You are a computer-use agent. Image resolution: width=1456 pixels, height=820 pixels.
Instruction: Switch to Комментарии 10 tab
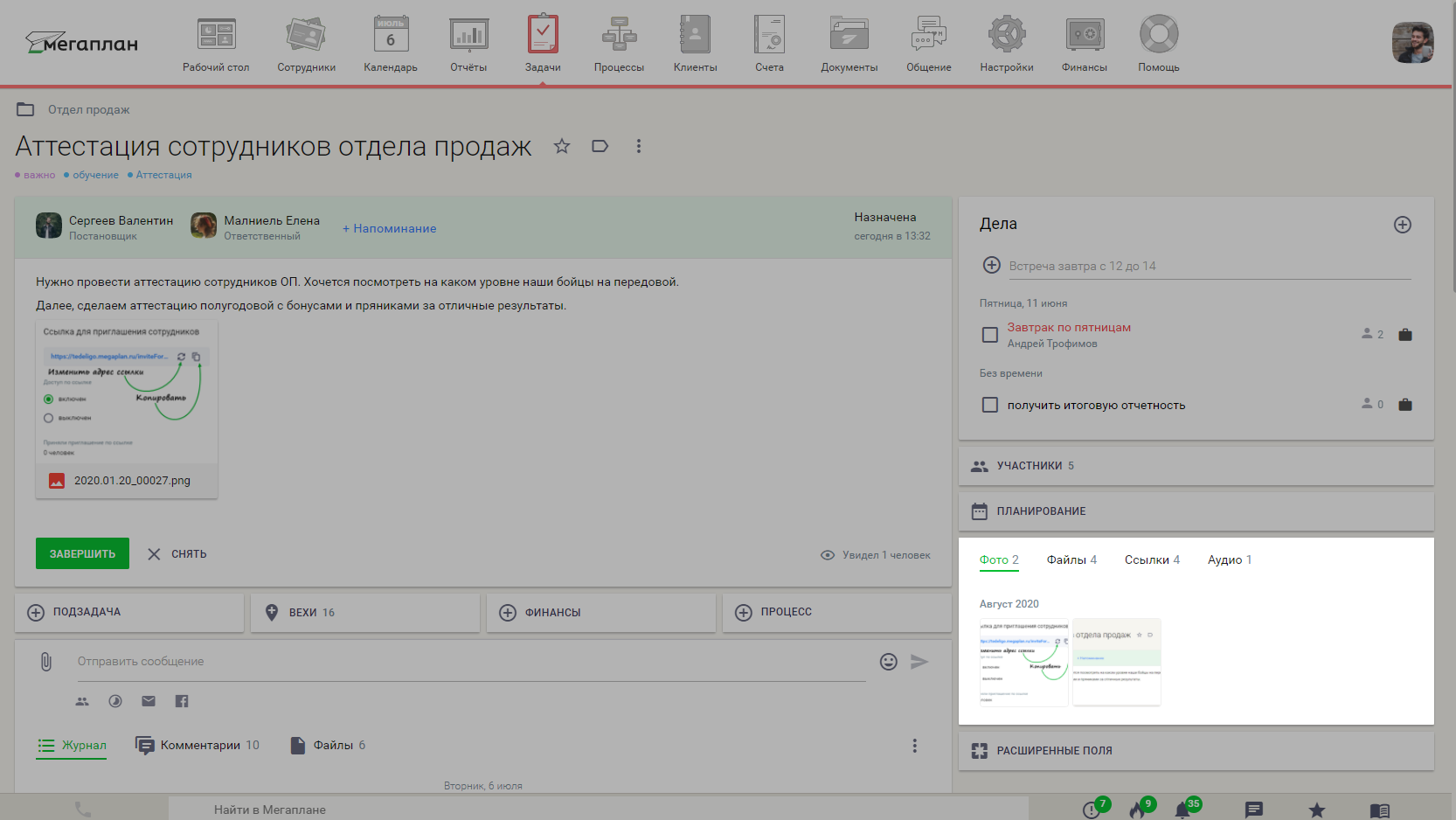[x=198, y=746]
